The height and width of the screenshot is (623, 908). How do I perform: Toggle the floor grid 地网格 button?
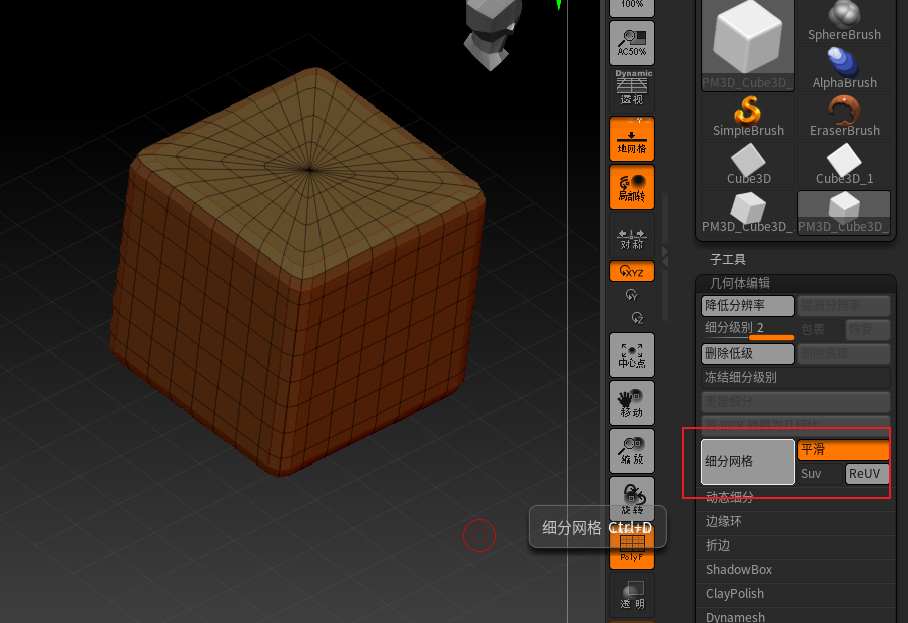click(632, 139)
